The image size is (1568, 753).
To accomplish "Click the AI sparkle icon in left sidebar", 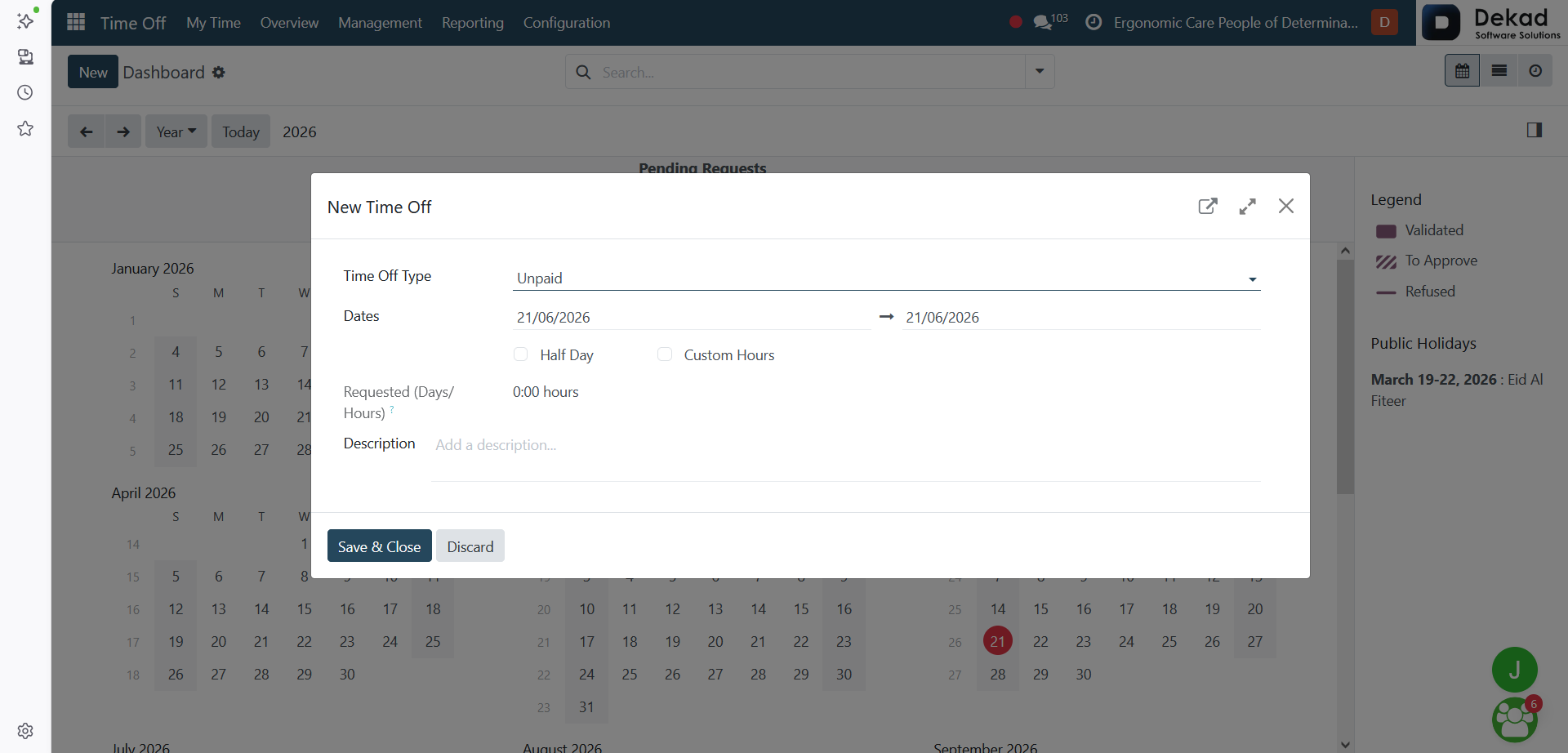I will 25,20.
